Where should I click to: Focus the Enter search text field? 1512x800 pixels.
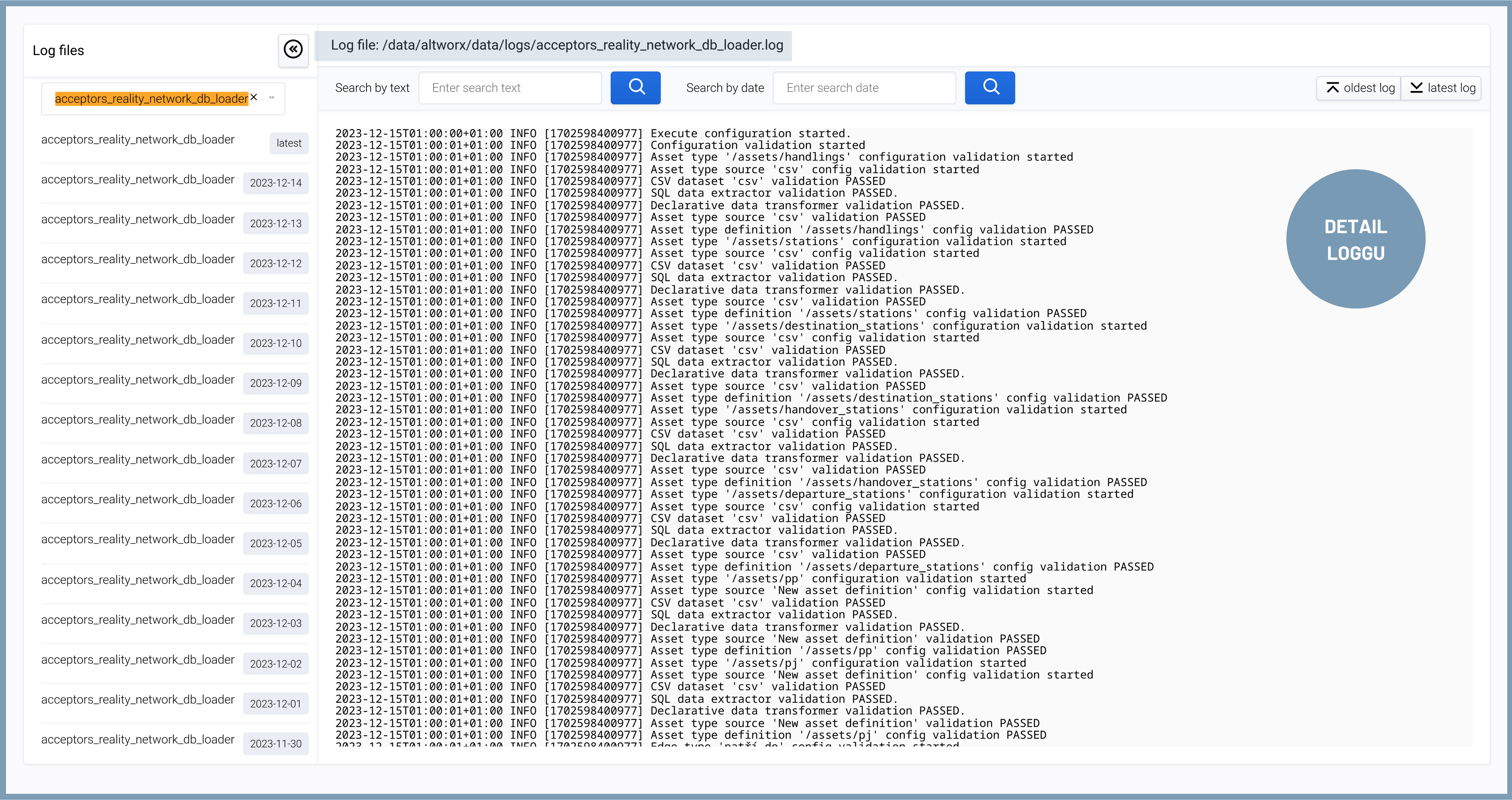point(510,88)
